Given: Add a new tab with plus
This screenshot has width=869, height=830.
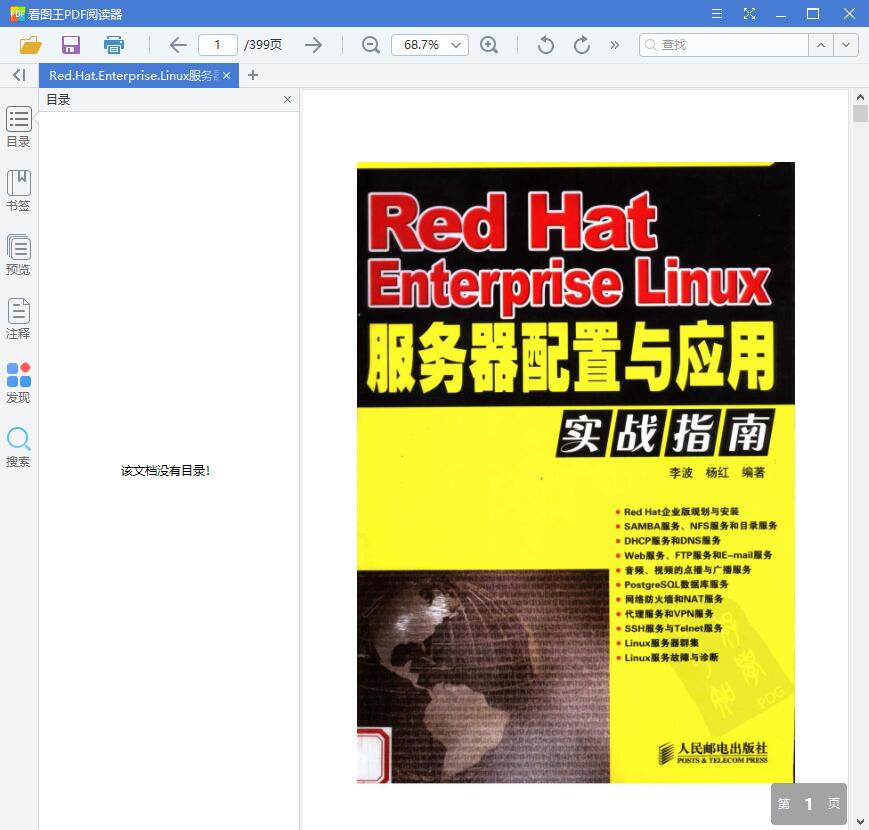Looking at the screenshot, I should [253, 75].
